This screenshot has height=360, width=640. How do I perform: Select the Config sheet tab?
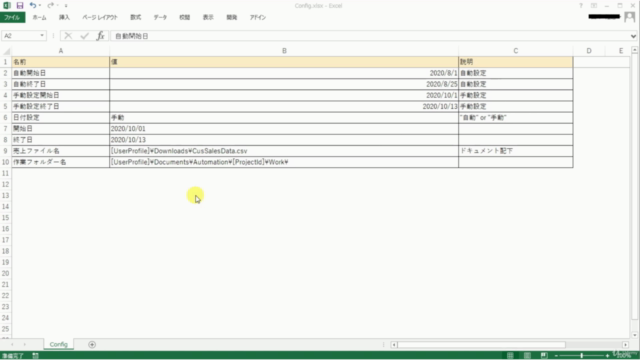click(x=58, y=344)
